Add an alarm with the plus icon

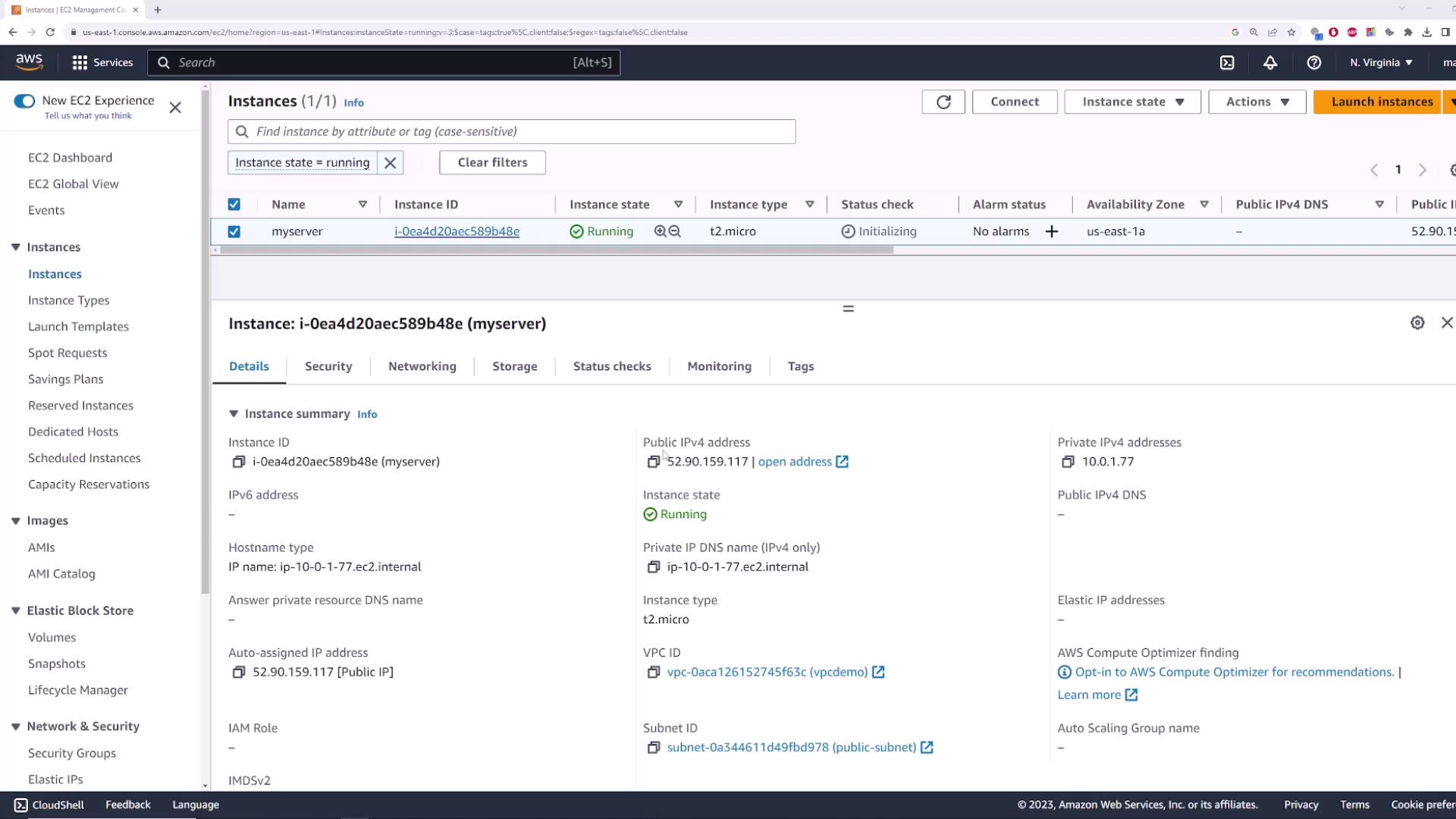coord(1051,231)
